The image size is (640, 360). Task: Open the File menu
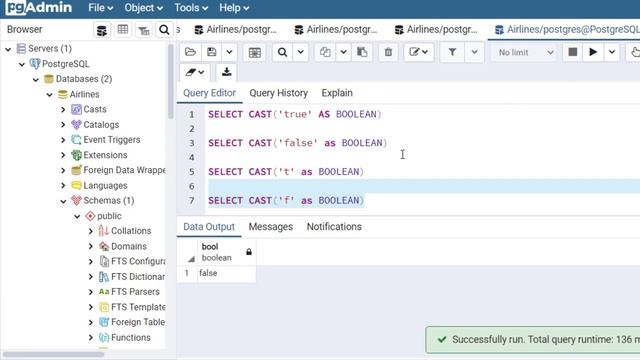point(100,8)
